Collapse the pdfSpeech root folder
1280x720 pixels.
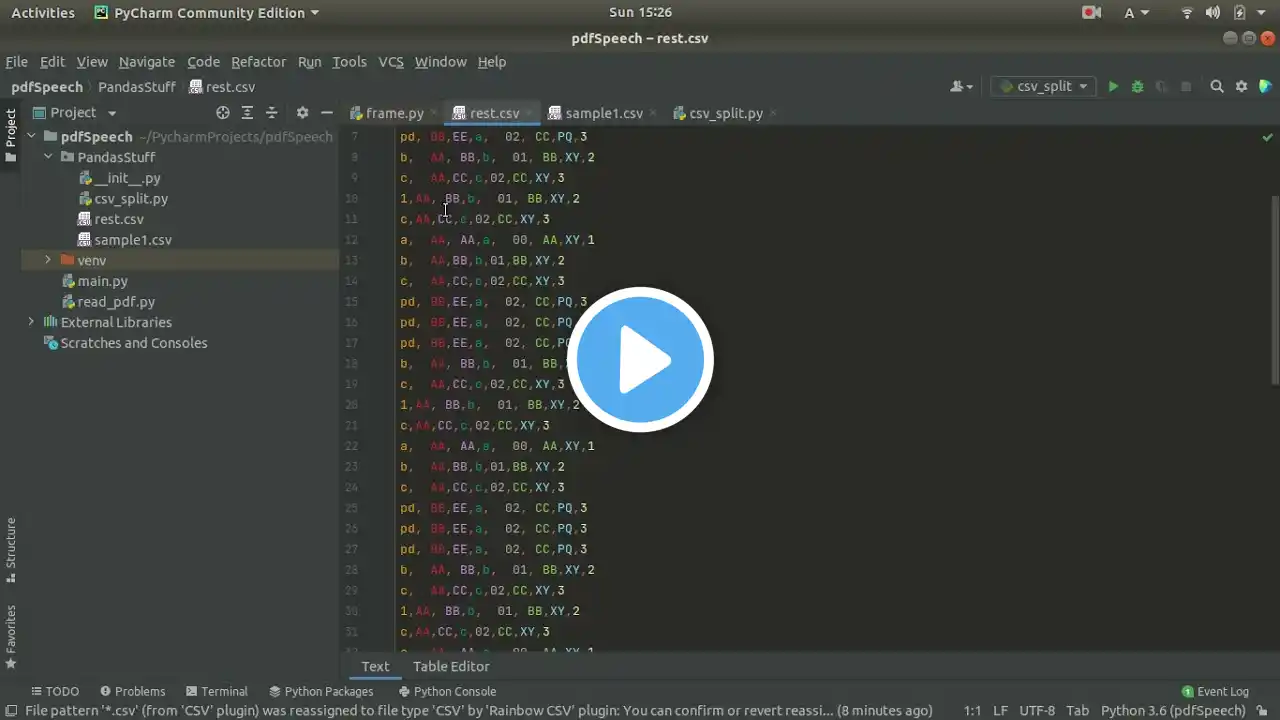pyautogui.click(x=32, y=137)
